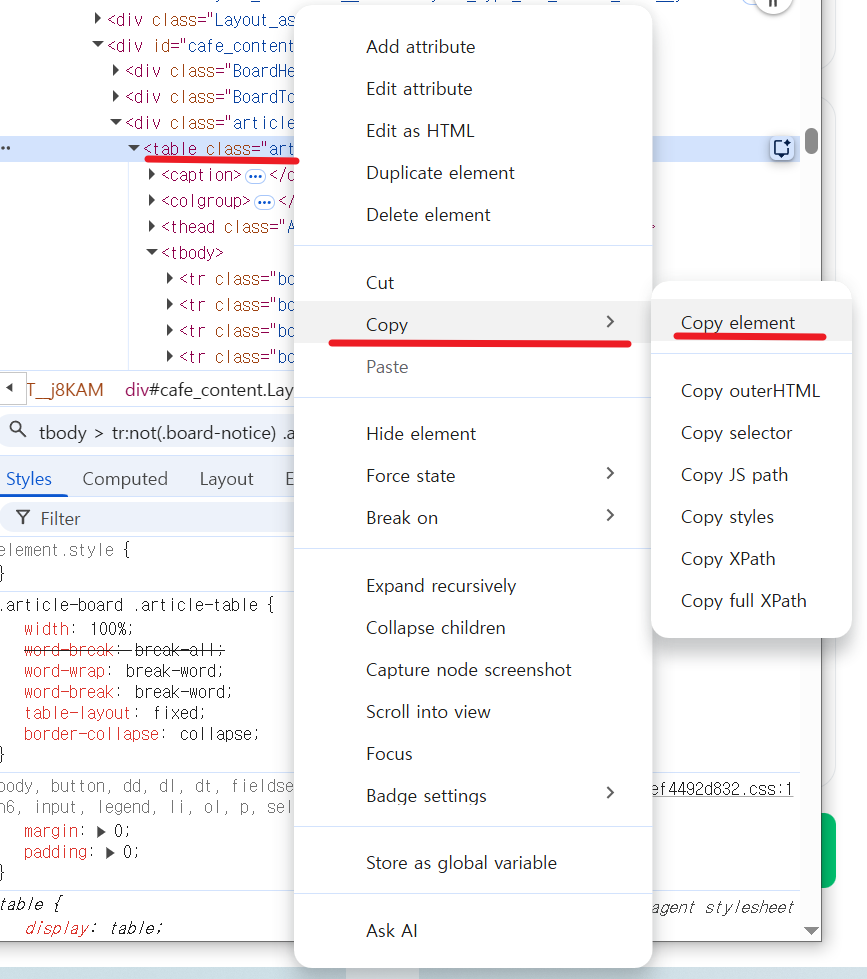The height and width of the screenshot is (979, 867).
Task: Open the Copy submenu entry
Action: 473,323
